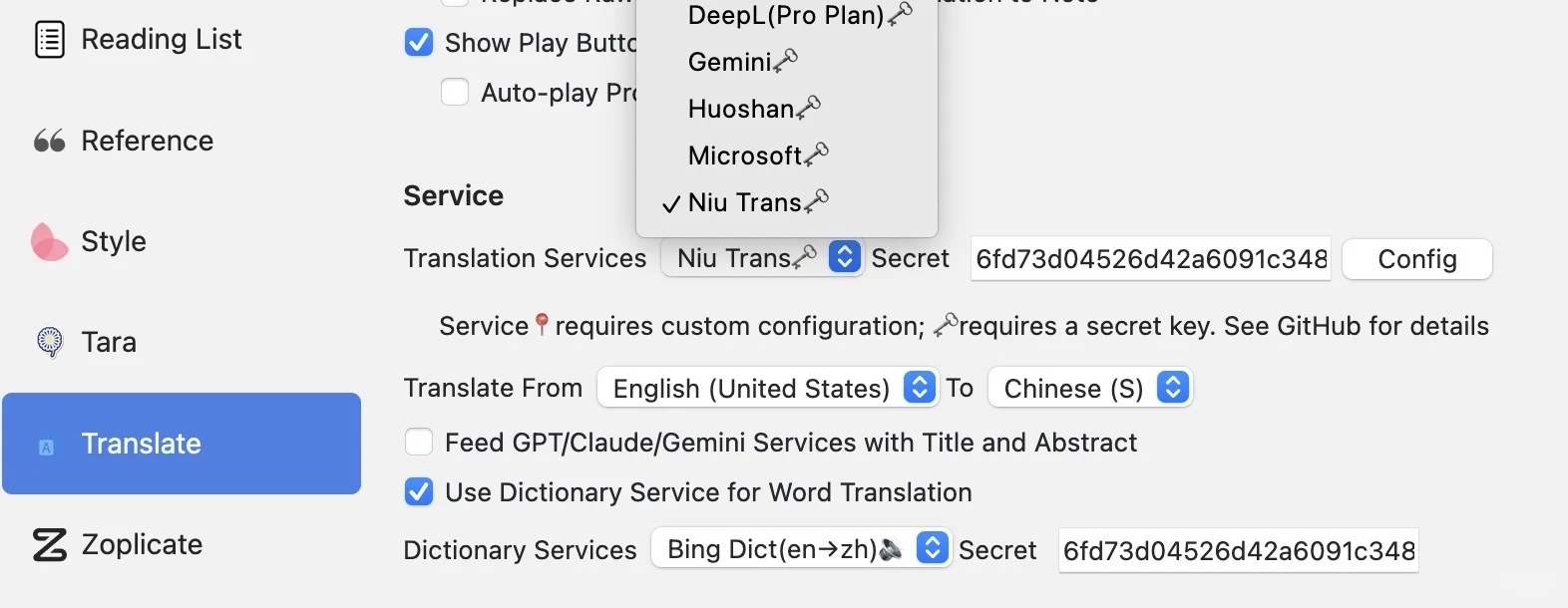The width and height of the screenshot is (1568, 608).
Task: Click the Translate sidebar icon
Action: click(46, 448)
